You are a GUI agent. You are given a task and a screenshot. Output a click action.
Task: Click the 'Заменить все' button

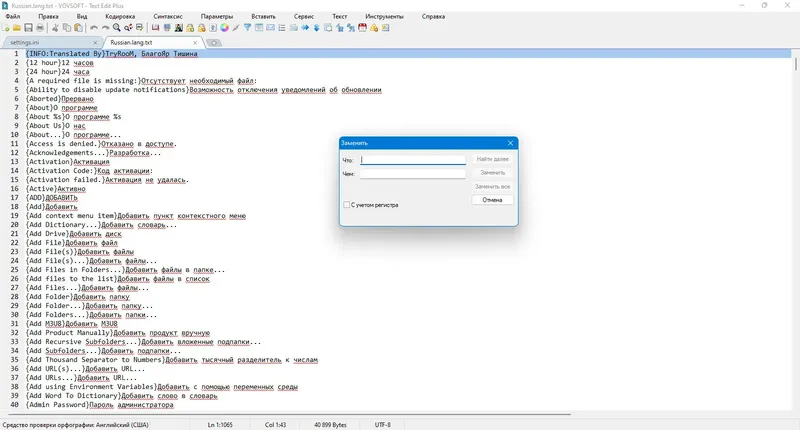[x=492, y=187]
